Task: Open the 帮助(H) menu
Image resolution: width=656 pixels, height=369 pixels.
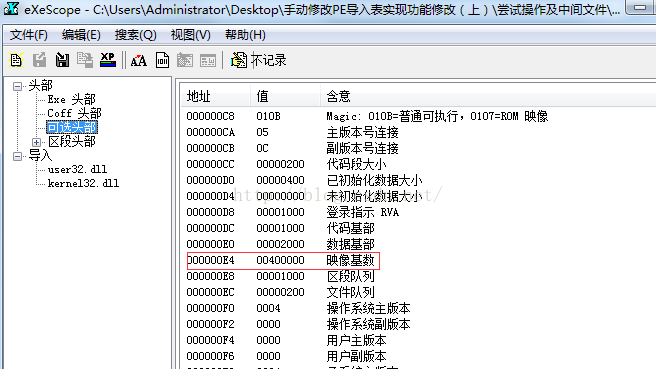Action: tap(245, 35)
